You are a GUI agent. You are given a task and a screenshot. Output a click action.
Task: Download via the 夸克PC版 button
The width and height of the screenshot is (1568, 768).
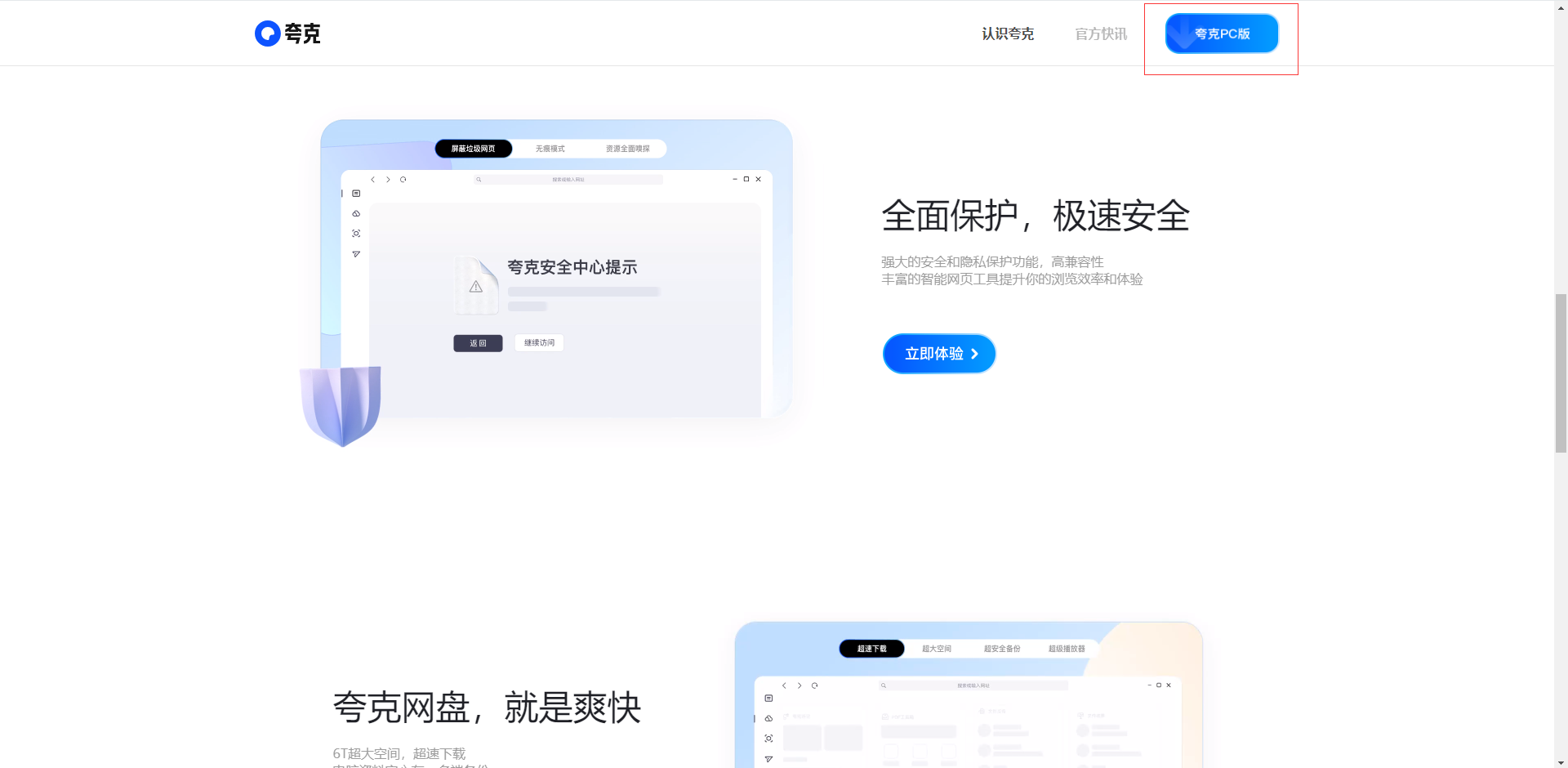[x=1222, y=33]
